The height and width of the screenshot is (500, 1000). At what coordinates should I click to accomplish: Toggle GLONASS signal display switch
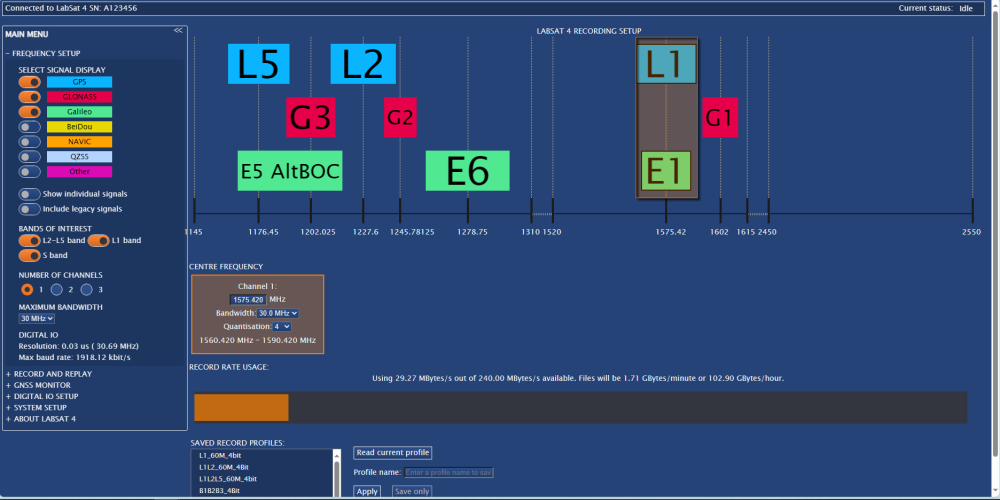click(29, 97)
